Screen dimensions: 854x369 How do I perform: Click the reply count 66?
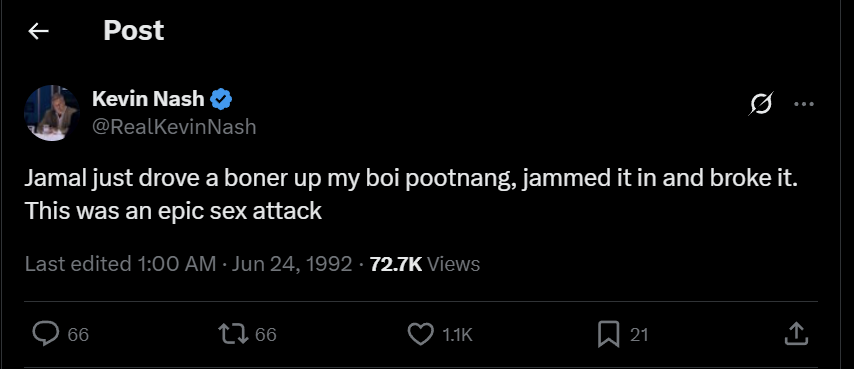pos(78,335)
